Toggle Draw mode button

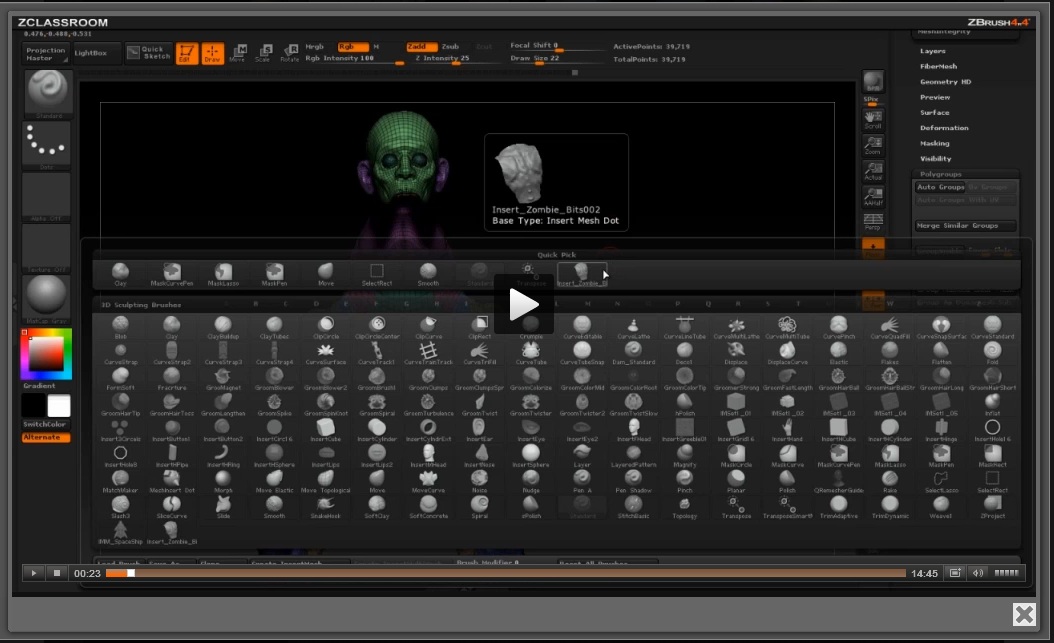click(212, 53)
